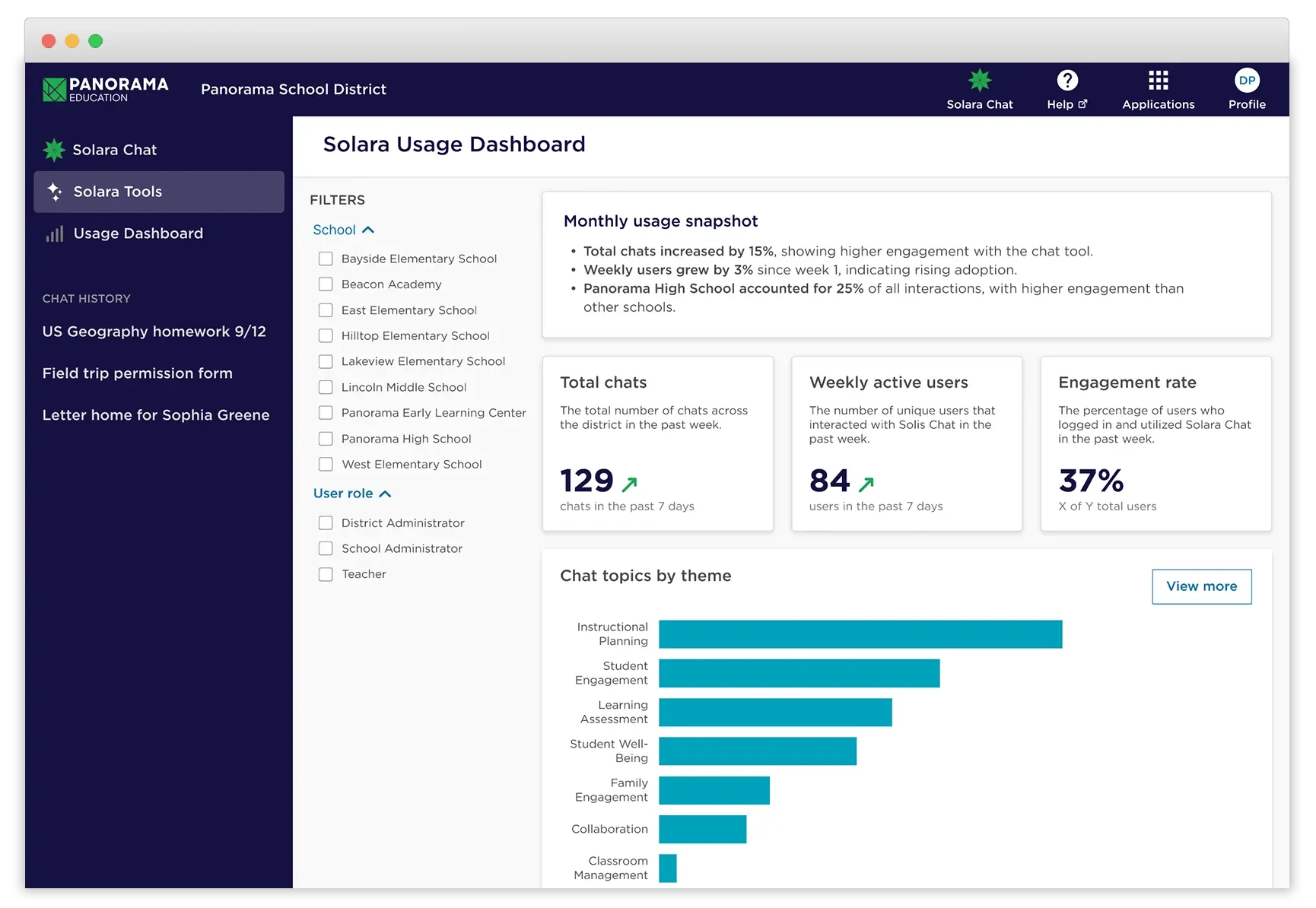The image size is (1316, 908).
Task: Check East Elementary School filter
Action: point(326,310)
